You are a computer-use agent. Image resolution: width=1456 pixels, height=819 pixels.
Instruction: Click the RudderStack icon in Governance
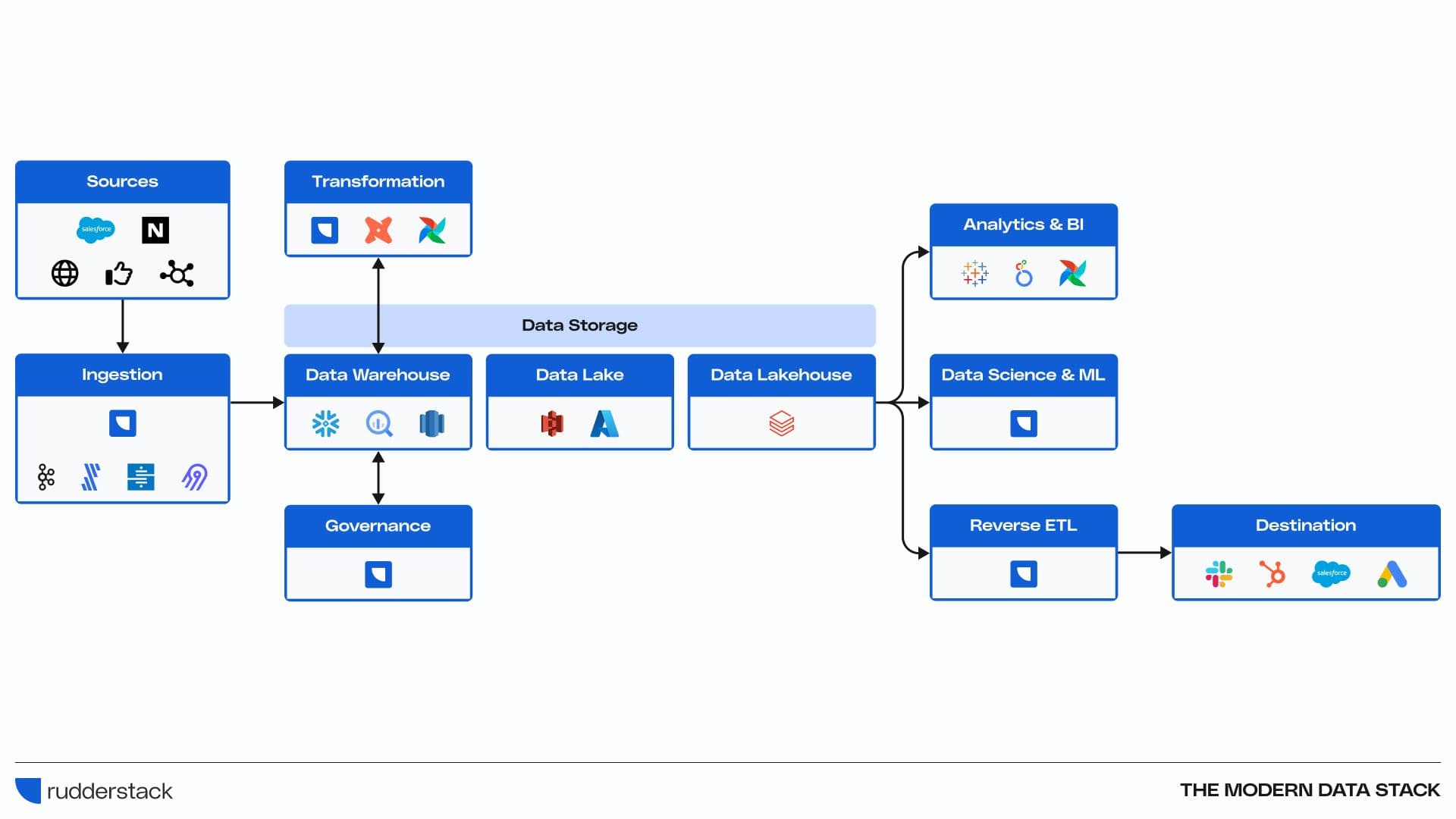pos(378,574)
